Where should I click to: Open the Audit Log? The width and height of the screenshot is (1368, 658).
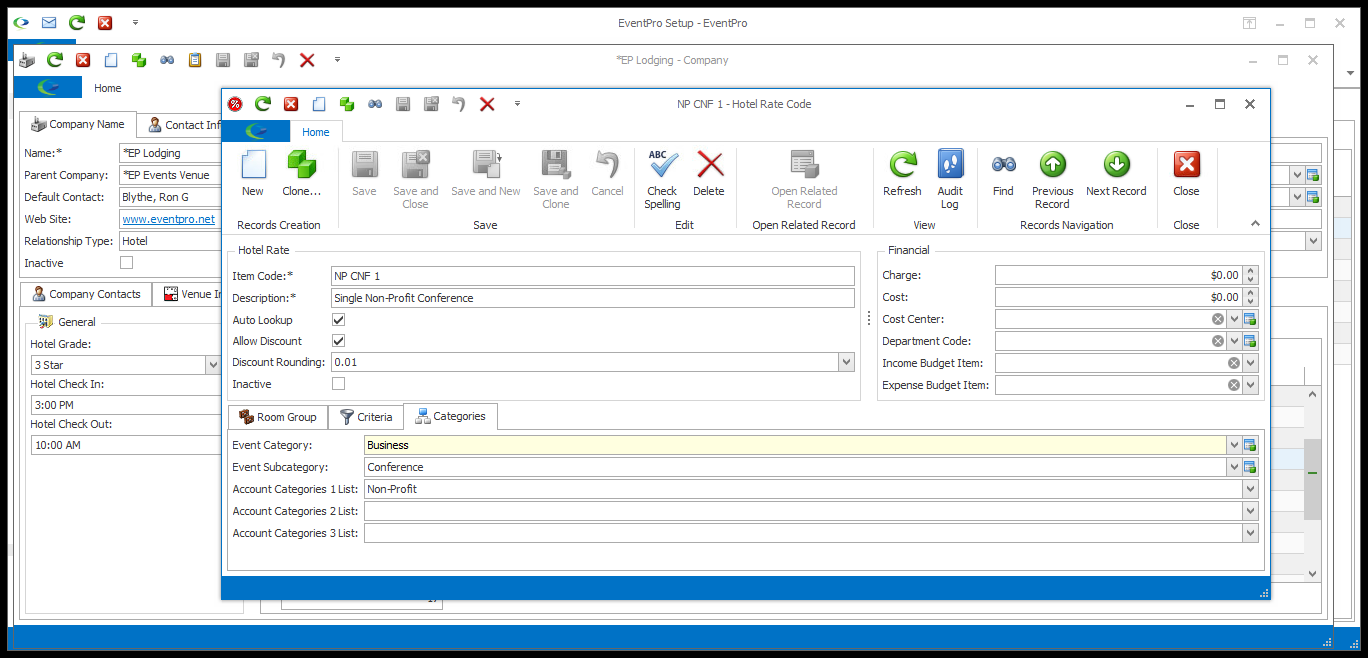(950, 180)
